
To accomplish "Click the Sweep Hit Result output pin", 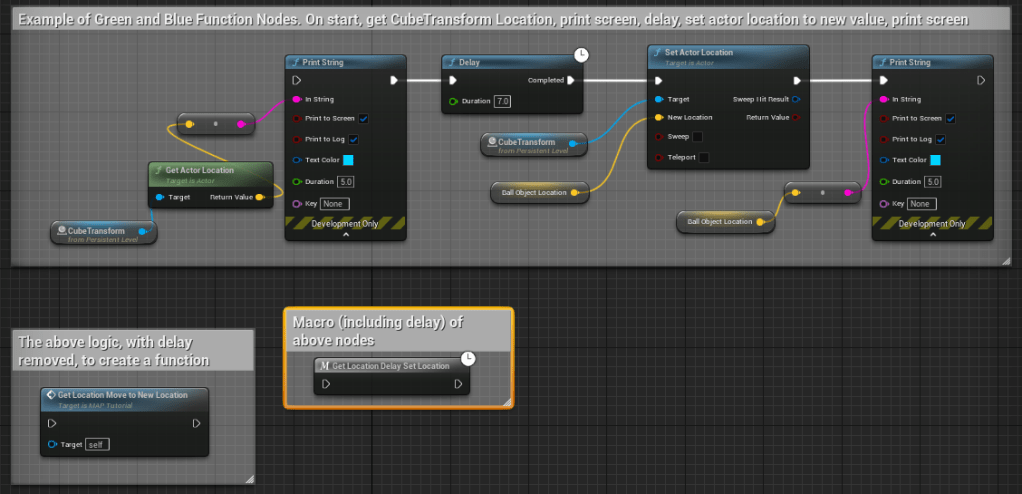I will point(796,99).
